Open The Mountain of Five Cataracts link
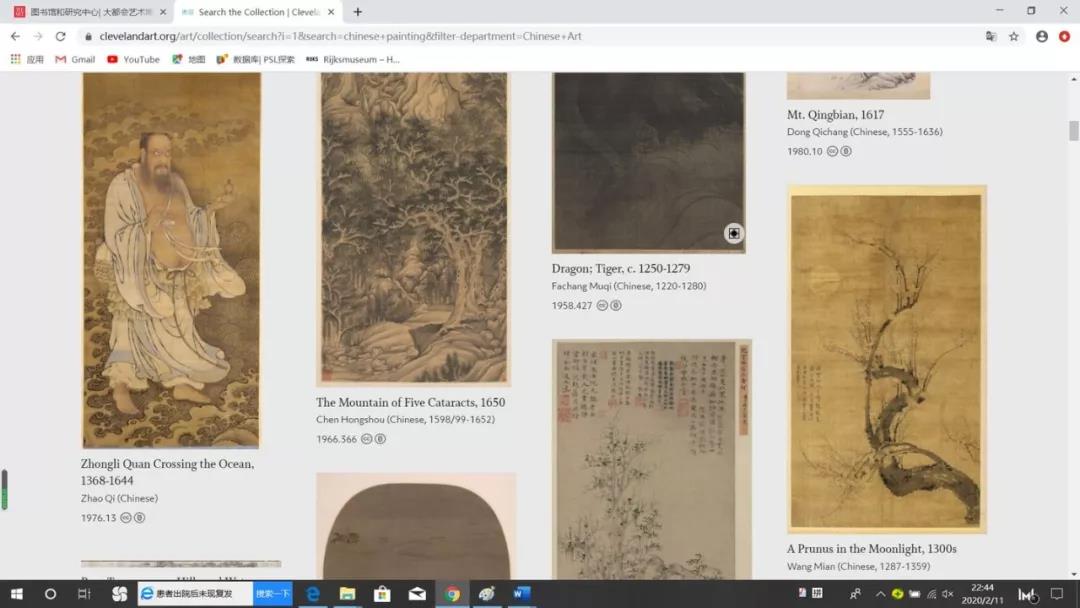Viewport: 1080px width, 608px height. tap(410, 402)
